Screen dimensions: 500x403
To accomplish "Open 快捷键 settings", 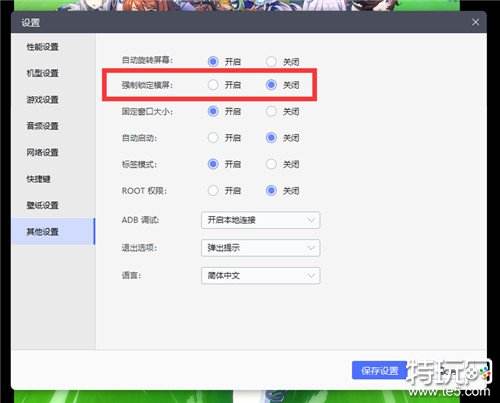I will click(38, 179).
